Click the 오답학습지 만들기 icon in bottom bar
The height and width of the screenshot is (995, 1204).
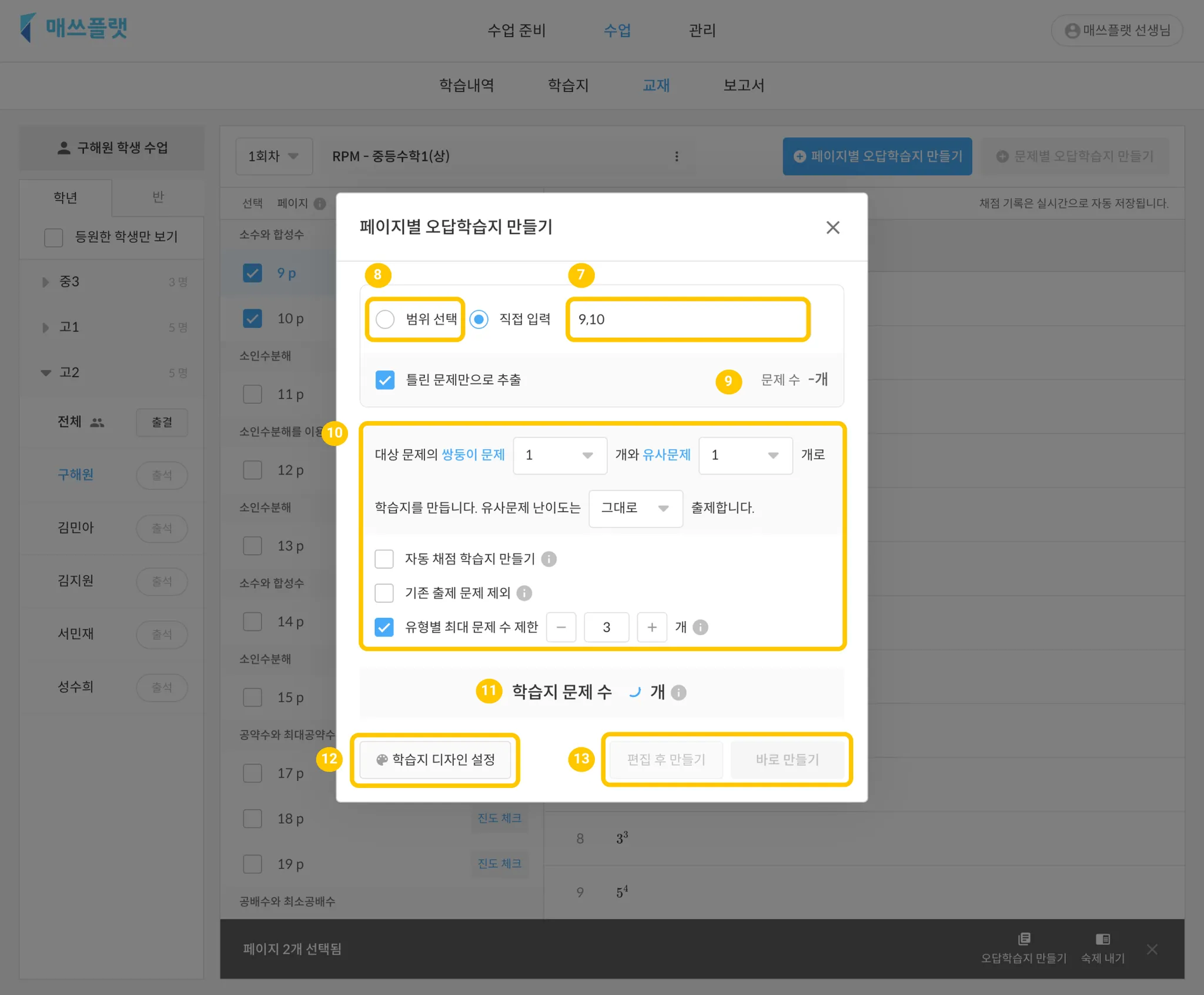pyautogui.click(x=1024, y=939)
